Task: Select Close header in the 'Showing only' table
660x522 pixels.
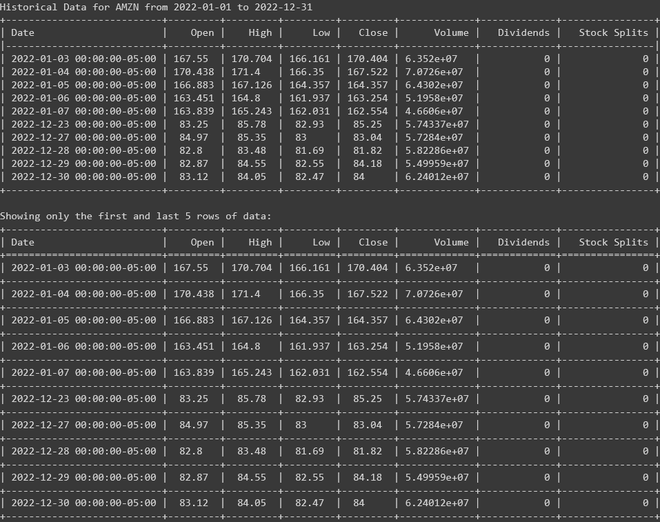Action: pos(373,242)
